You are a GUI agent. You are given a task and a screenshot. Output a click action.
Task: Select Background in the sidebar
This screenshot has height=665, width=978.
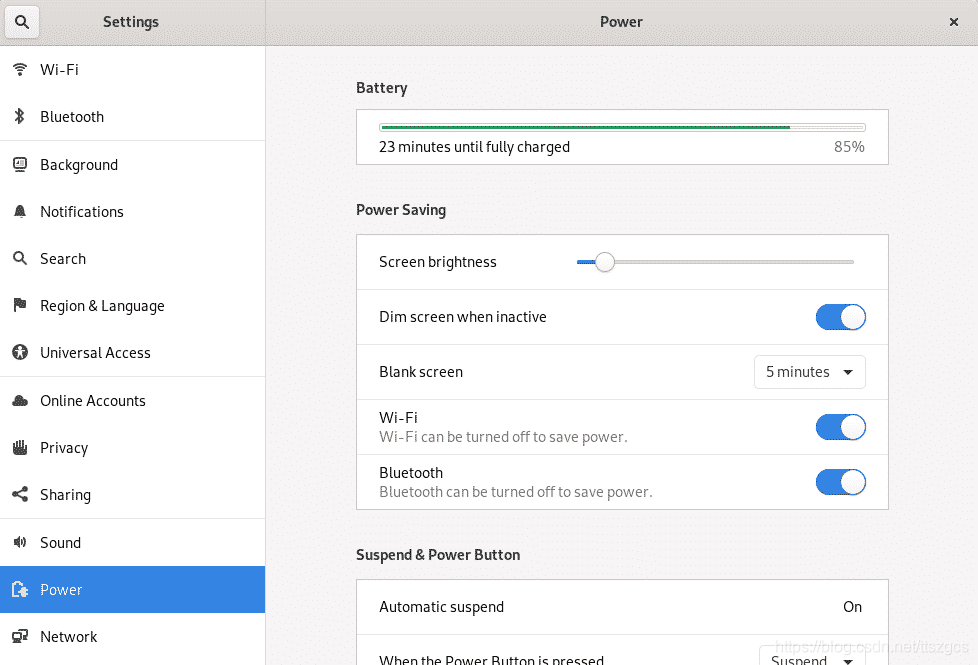pyautogui.click(x=132, y=165)
